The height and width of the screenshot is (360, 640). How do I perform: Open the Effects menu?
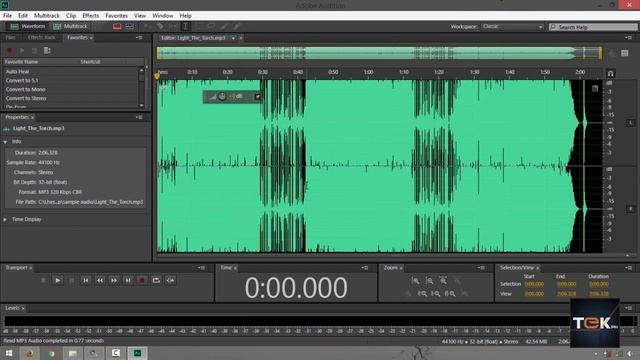(91, 16)
